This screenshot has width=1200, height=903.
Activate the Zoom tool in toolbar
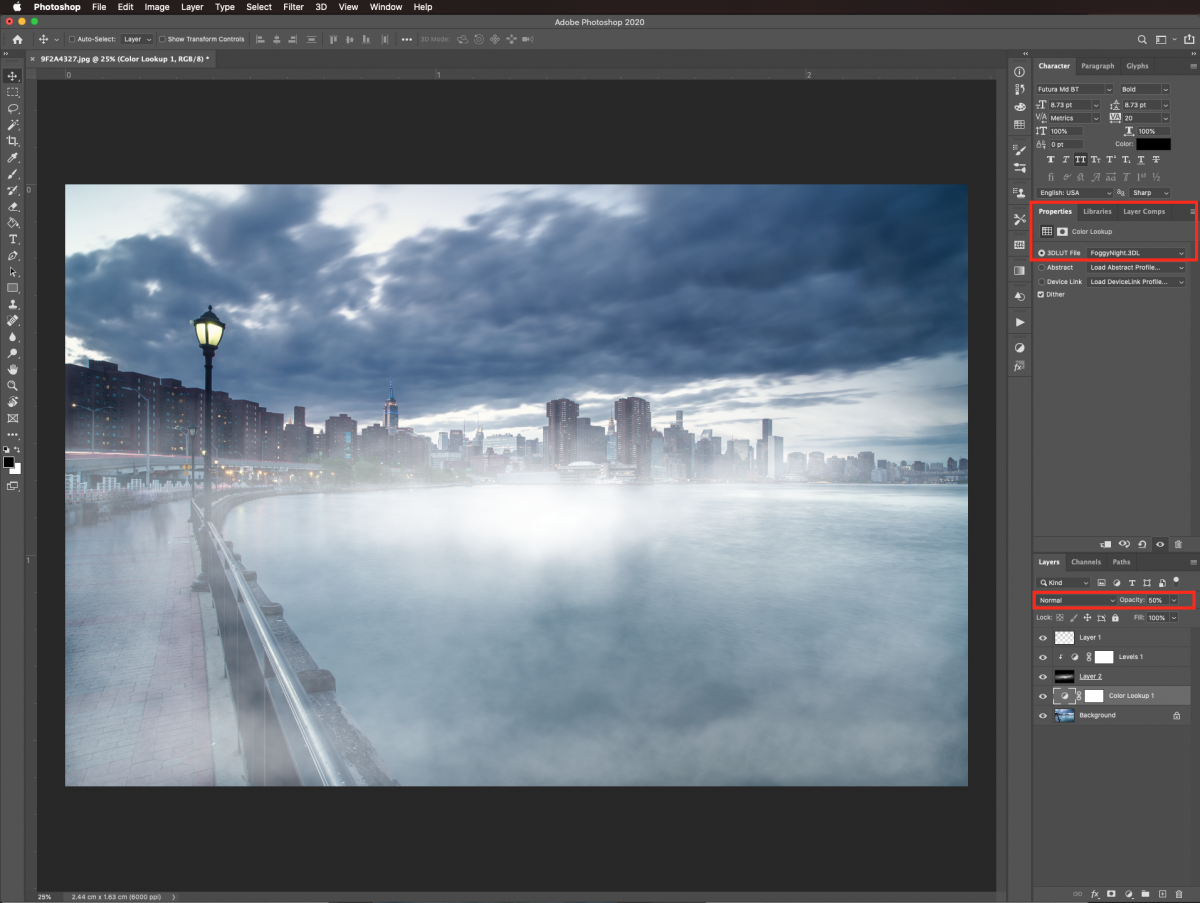pyautogui.click(x=13, y=385)
